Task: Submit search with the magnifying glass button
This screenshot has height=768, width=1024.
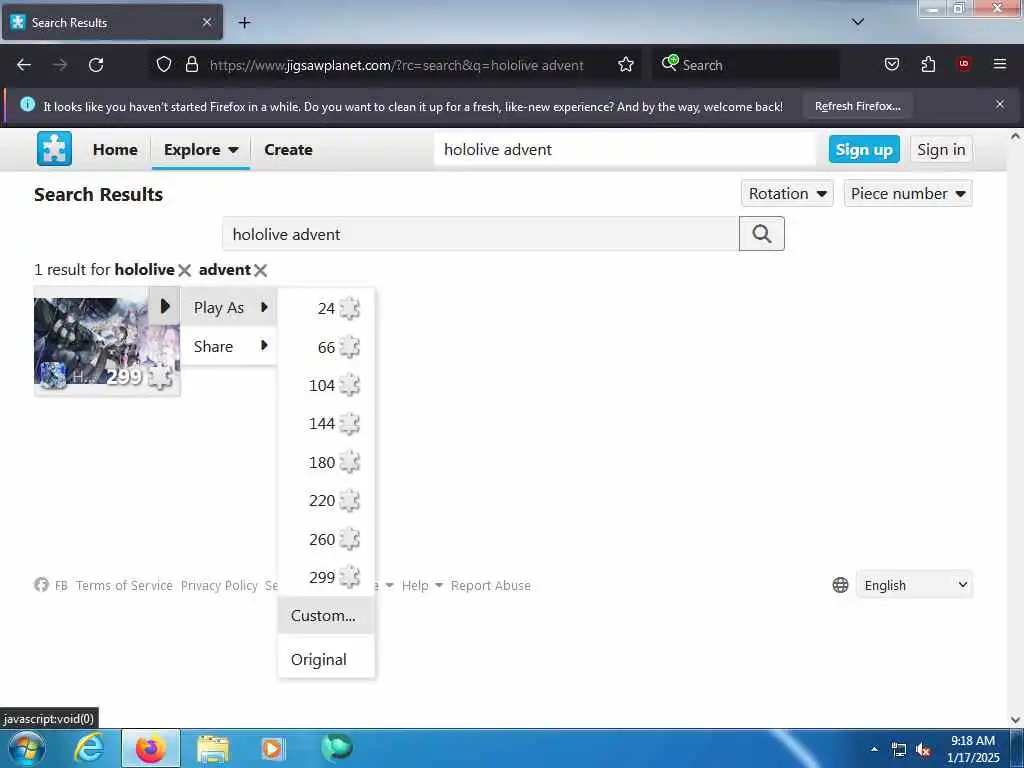Action: [x=761, y=234]
